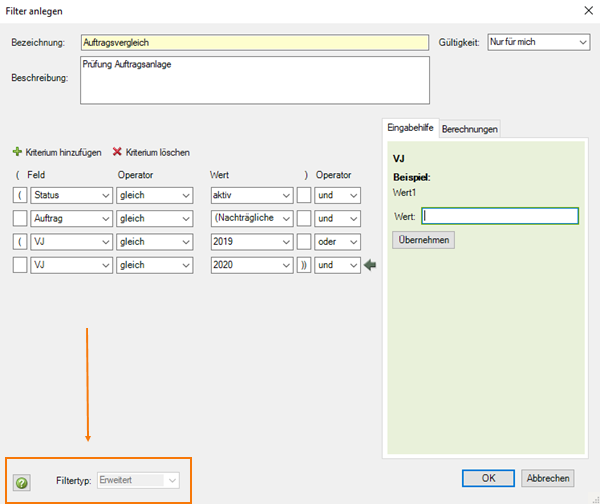
Task: Focus the Bezeichnung field 'Auftragsvergleich'
Action: coord(255,42)
